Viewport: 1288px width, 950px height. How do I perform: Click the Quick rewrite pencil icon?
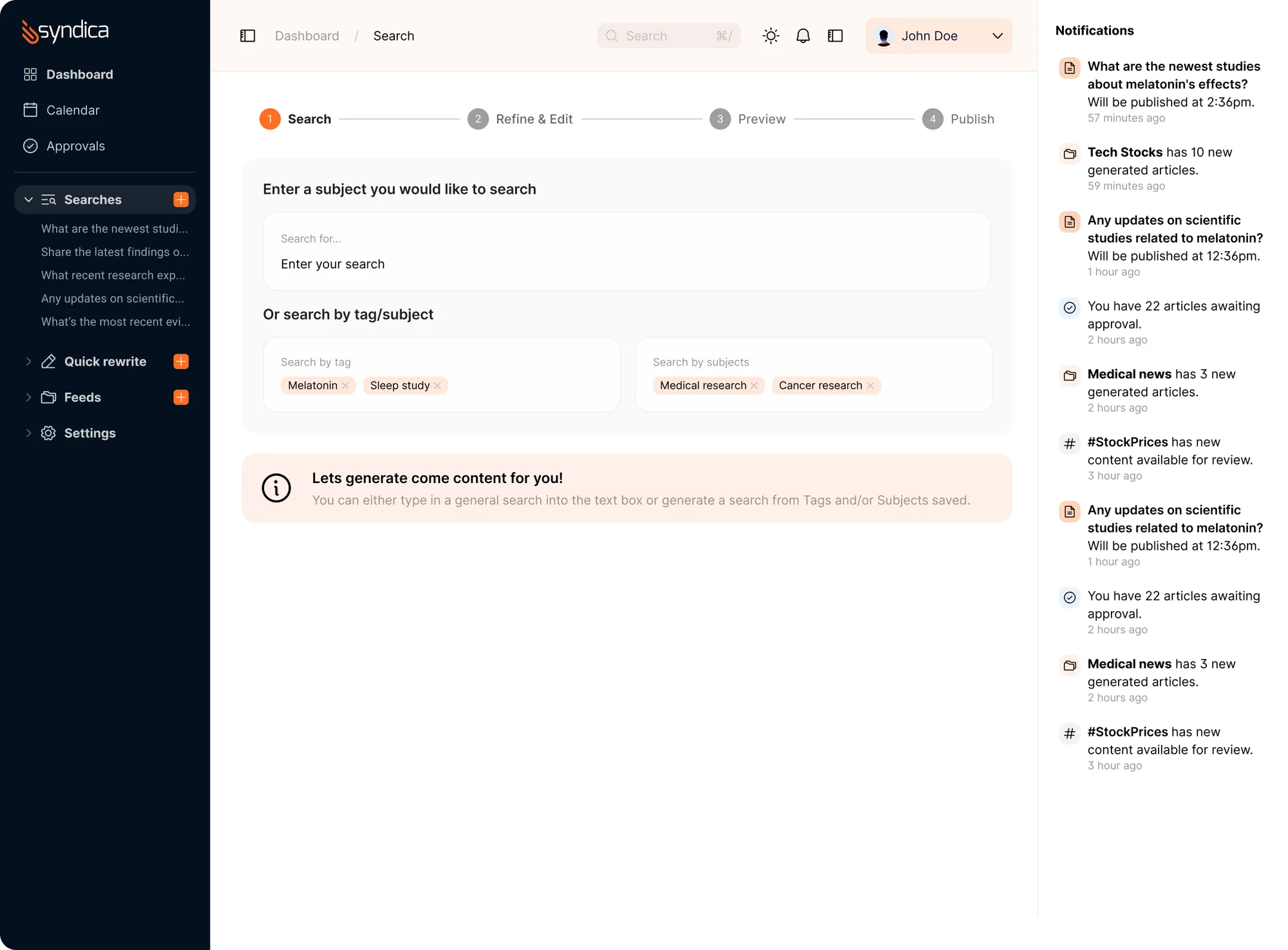point(48,362)
